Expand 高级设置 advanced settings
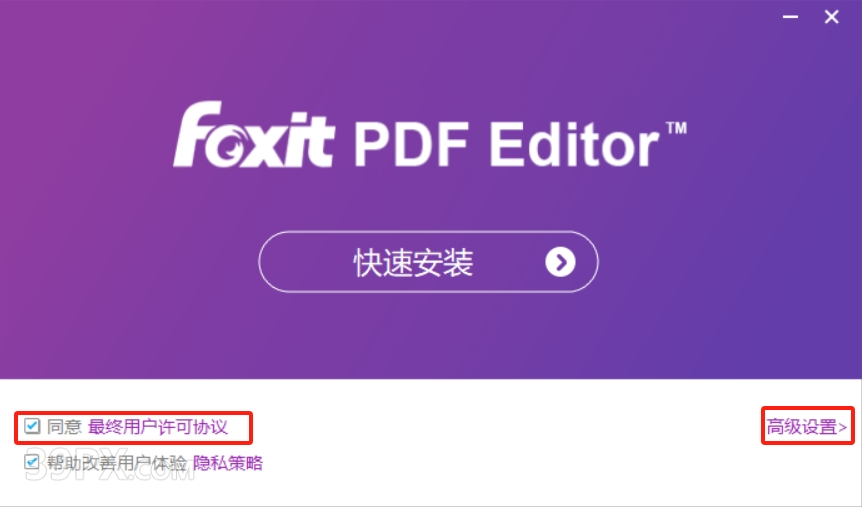 (x=807, y=426)
